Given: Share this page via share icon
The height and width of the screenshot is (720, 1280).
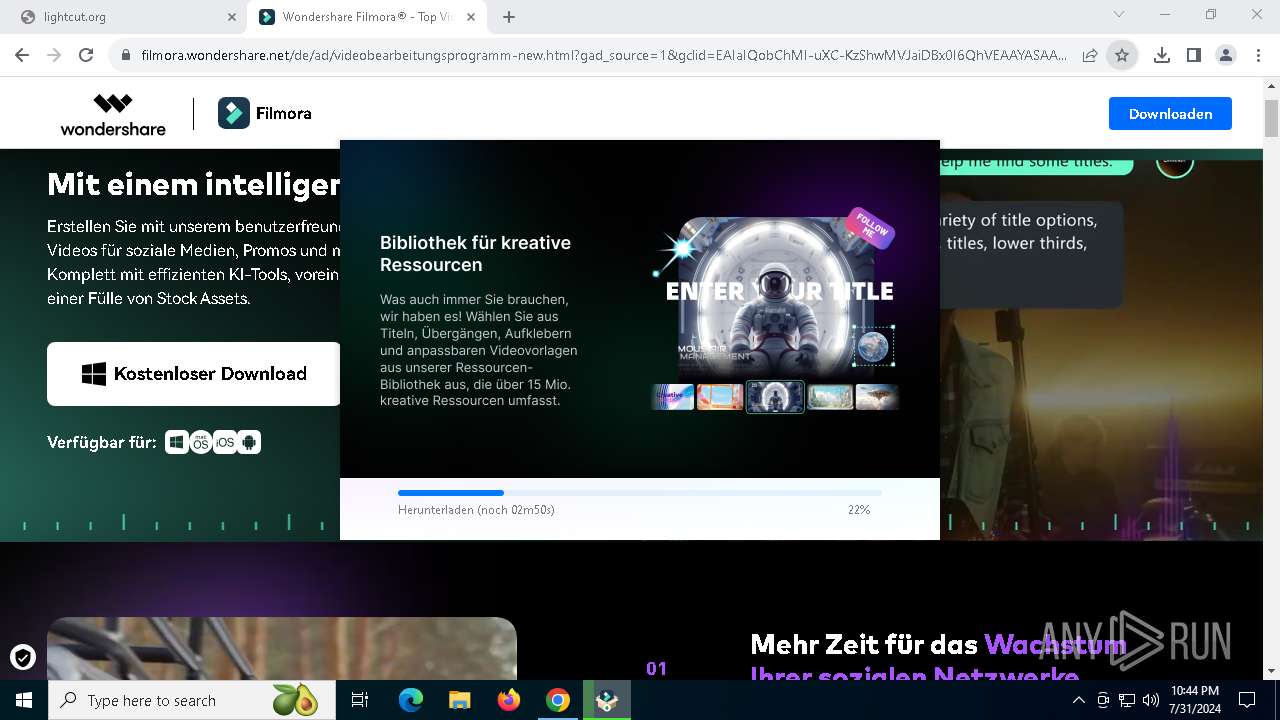Looking at the screenshot, I should pos(1090,56).
